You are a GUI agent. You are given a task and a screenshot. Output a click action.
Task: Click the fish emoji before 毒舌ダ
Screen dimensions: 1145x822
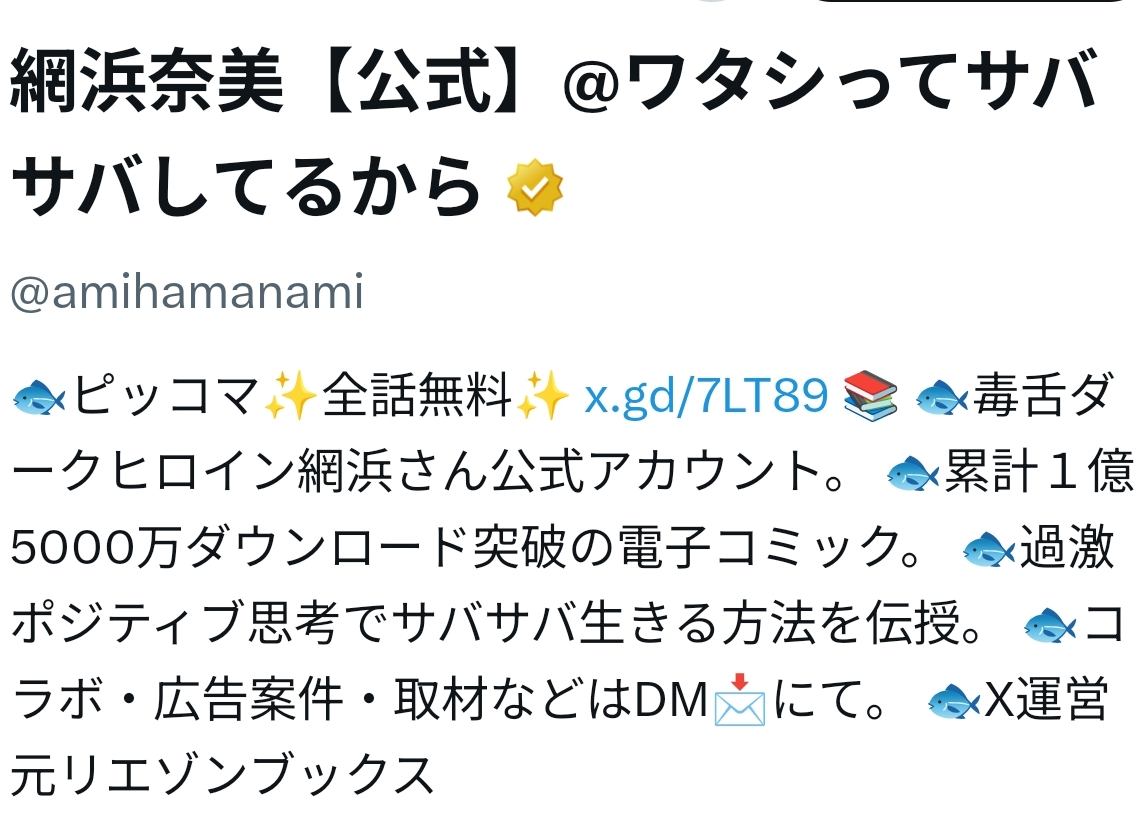pyautogui.click(x=941, y=397)
